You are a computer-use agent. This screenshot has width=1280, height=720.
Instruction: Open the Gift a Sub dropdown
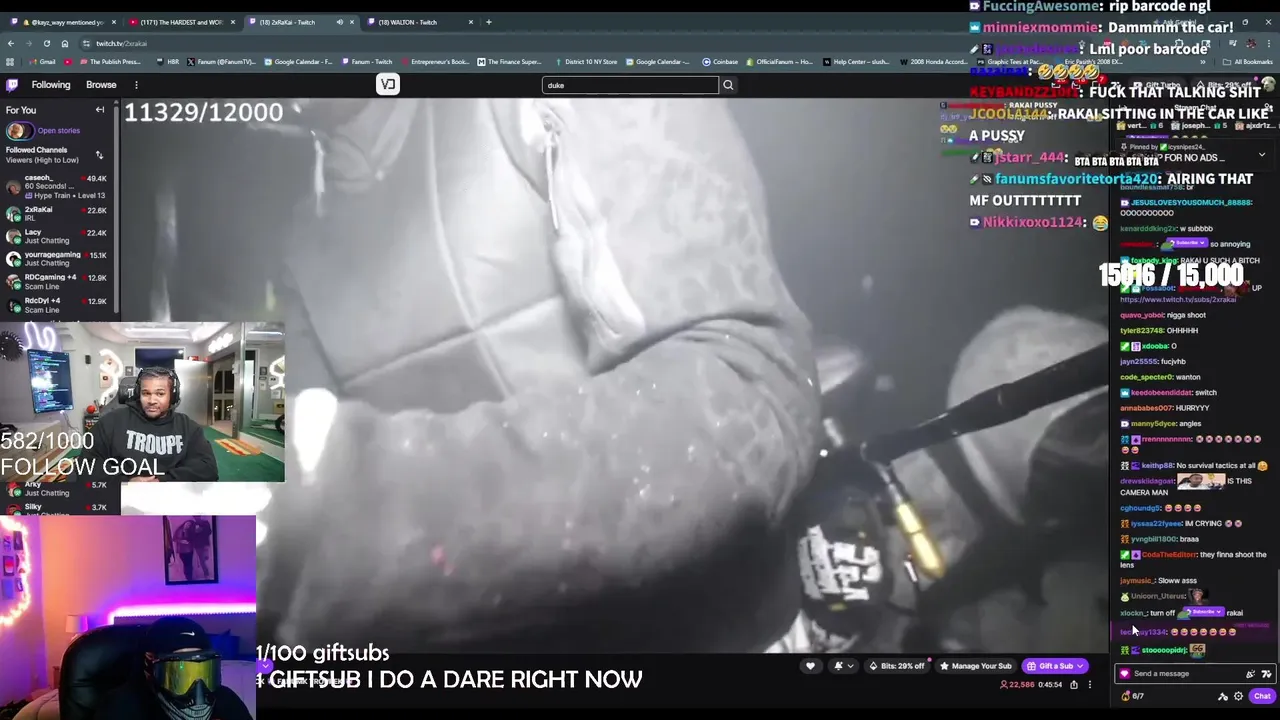[x=1055, y=666]
